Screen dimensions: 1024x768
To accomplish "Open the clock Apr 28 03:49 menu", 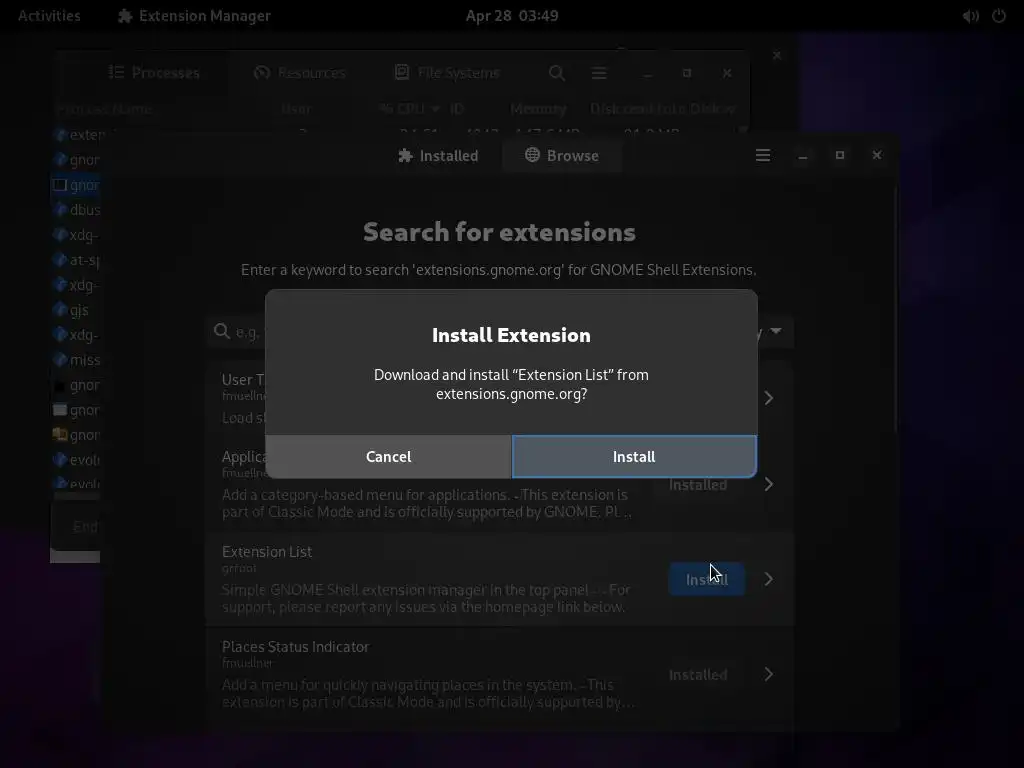I will [x=512, y=16].
